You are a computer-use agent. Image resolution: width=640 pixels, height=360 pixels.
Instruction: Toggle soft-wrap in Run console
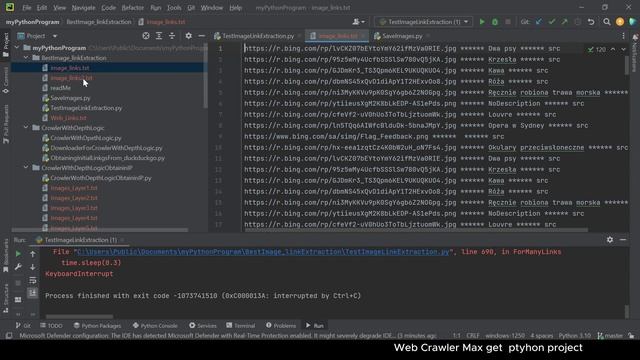(33, 280)
